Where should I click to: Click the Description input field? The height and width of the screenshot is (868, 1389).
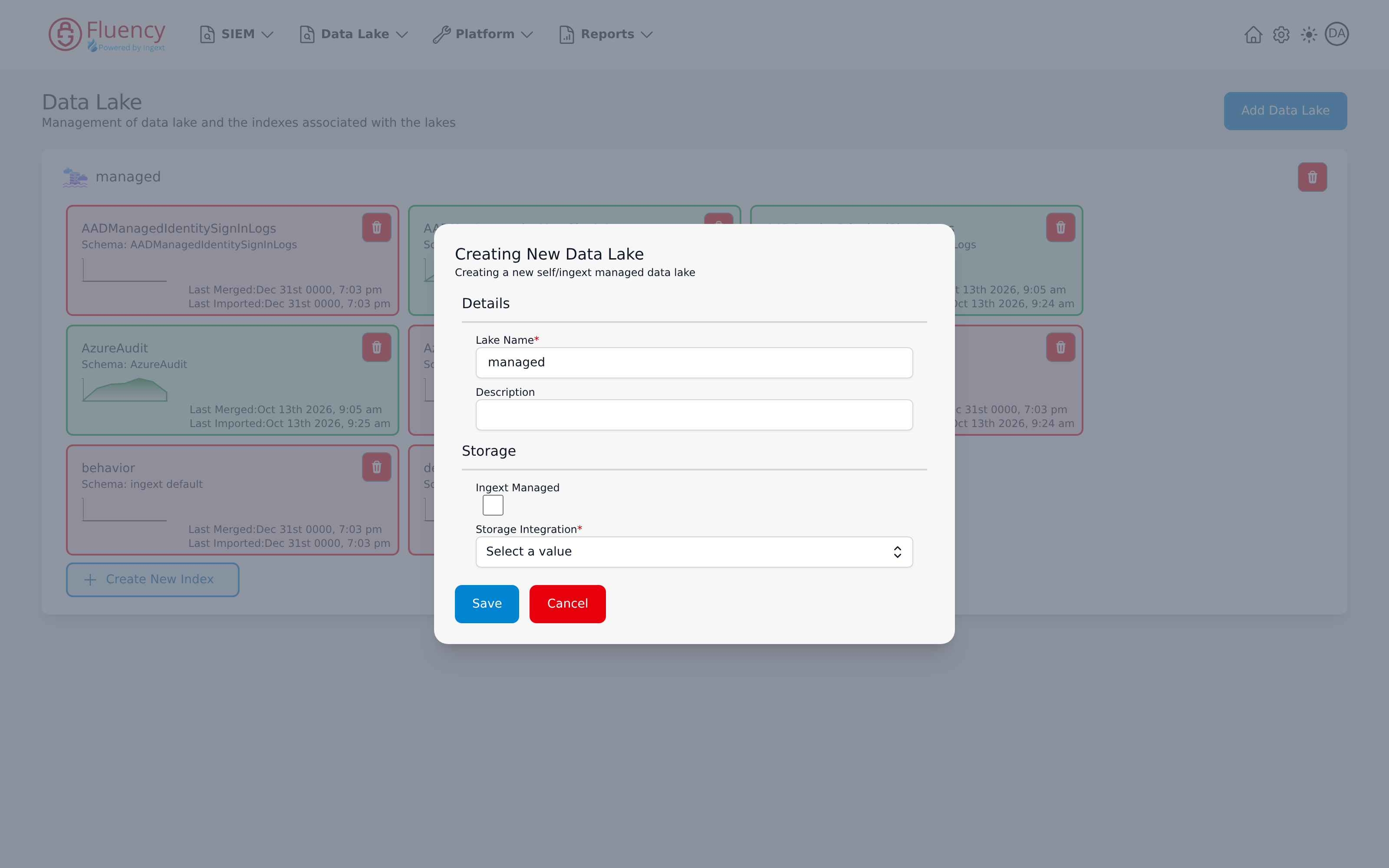(694, 414)
